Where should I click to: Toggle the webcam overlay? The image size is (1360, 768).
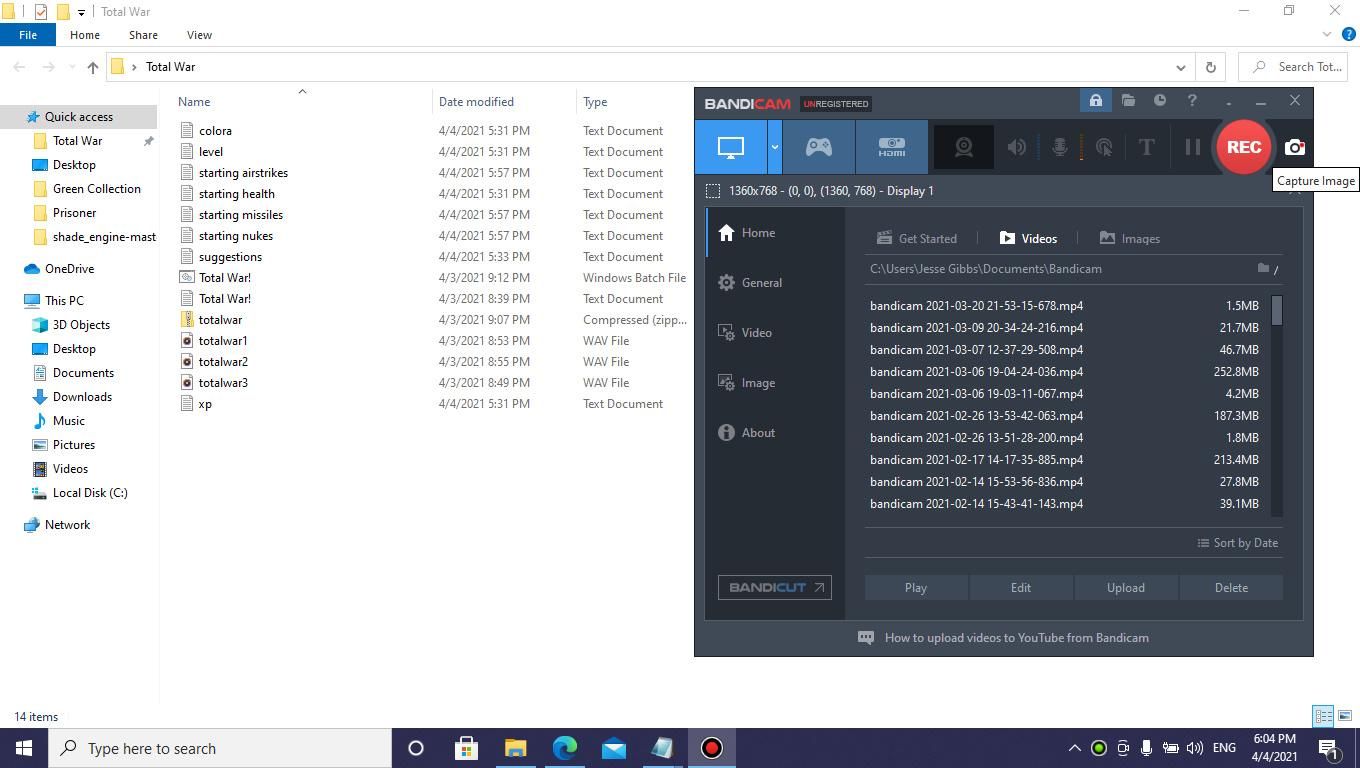962,147
